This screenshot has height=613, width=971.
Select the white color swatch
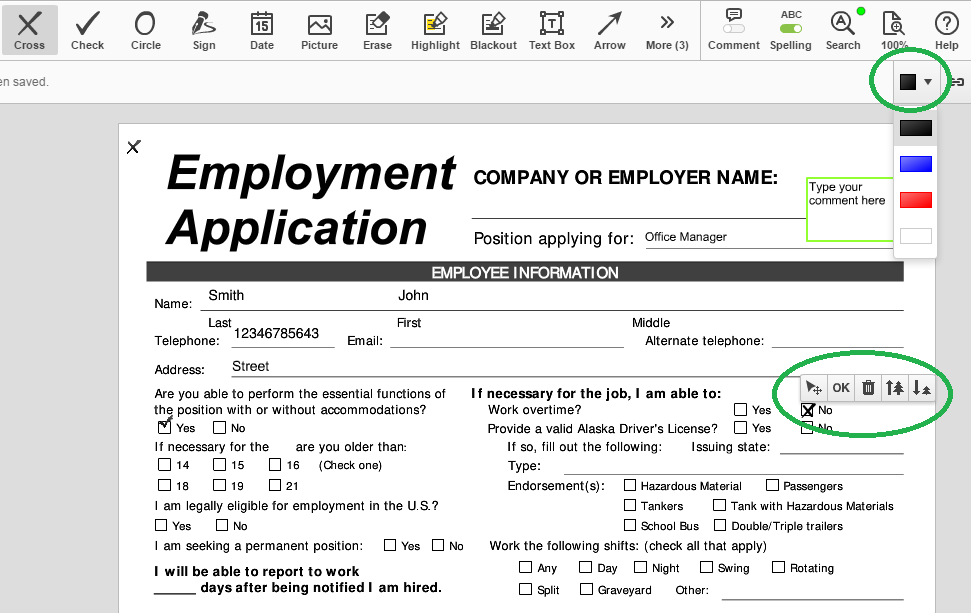coord(916,236)
